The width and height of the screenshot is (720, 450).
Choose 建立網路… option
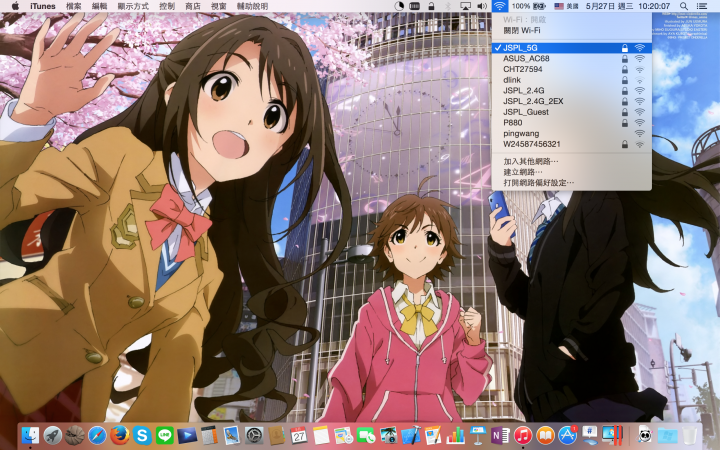coord(571,172)
